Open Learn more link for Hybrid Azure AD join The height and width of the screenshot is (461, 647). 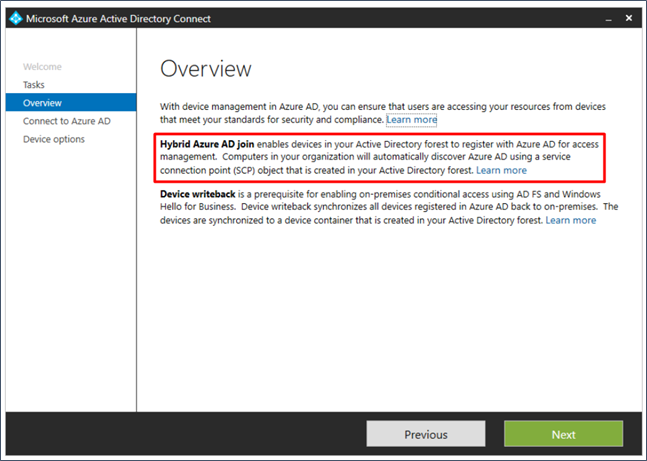coord(501,170)
